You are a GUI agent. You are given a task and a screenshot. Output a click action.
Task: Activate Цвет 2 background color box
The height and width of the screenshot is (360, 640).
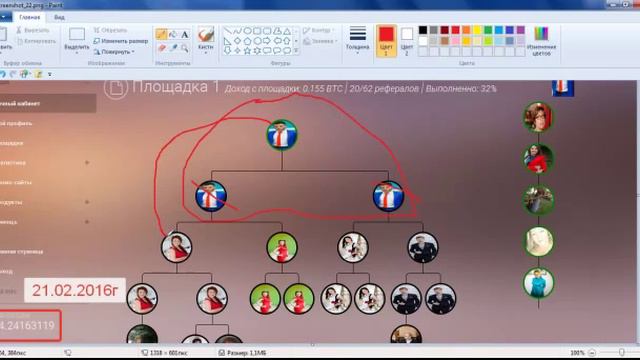407,41
